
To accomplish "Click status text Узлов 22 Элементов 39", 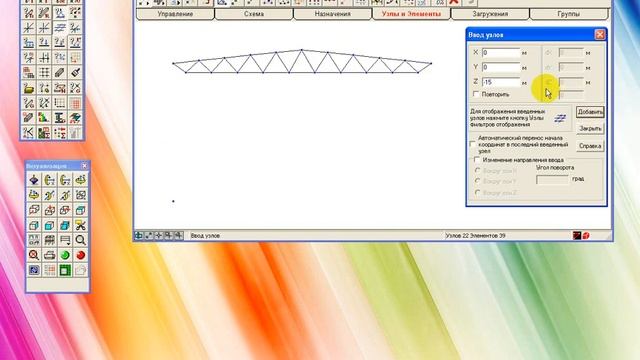I will [475, 236].
